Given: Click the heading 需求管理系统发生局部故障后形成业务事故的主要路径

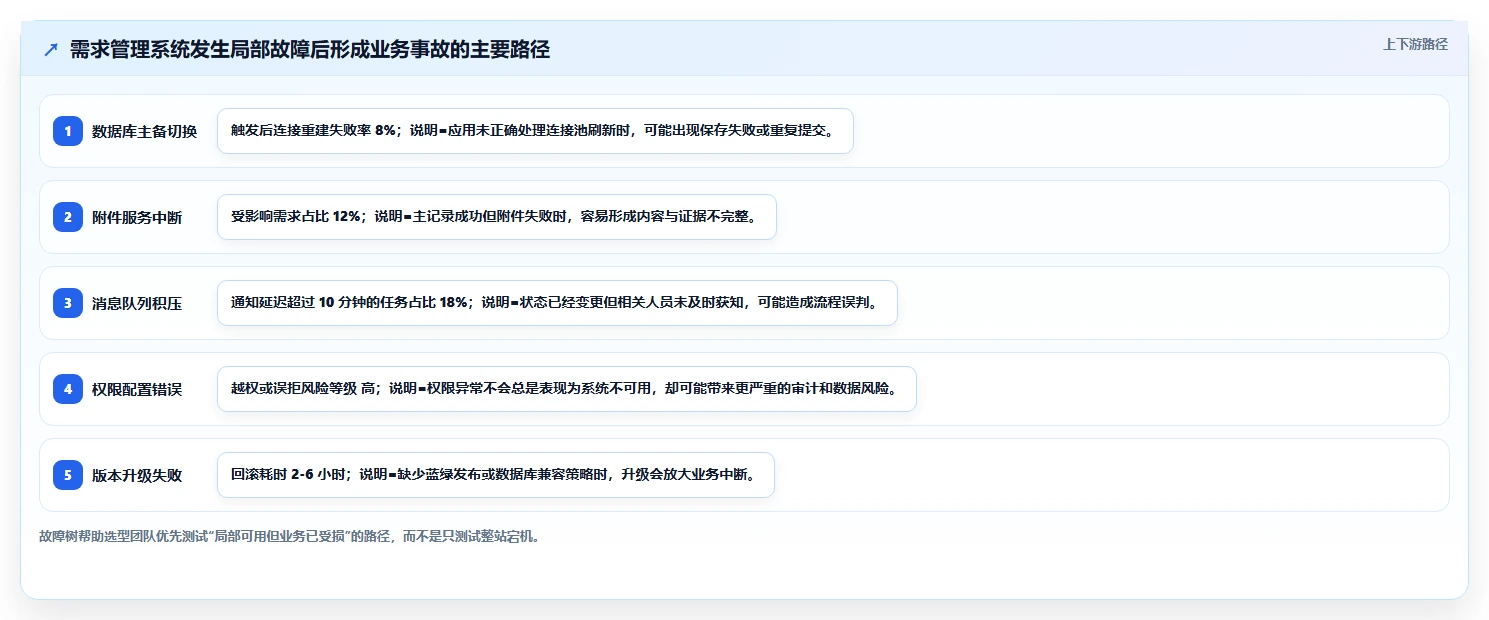Looking at the screenshot, I should pyautogui.click(x=310, y=50).
